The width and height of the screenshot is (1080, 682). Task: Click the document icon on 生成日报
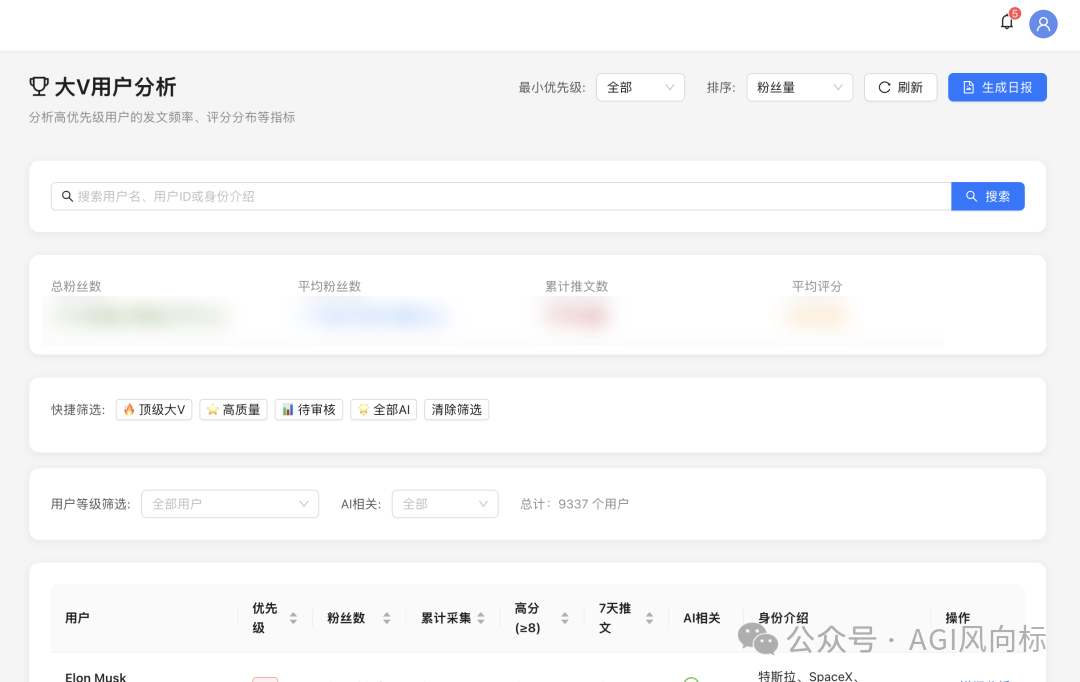967,87
